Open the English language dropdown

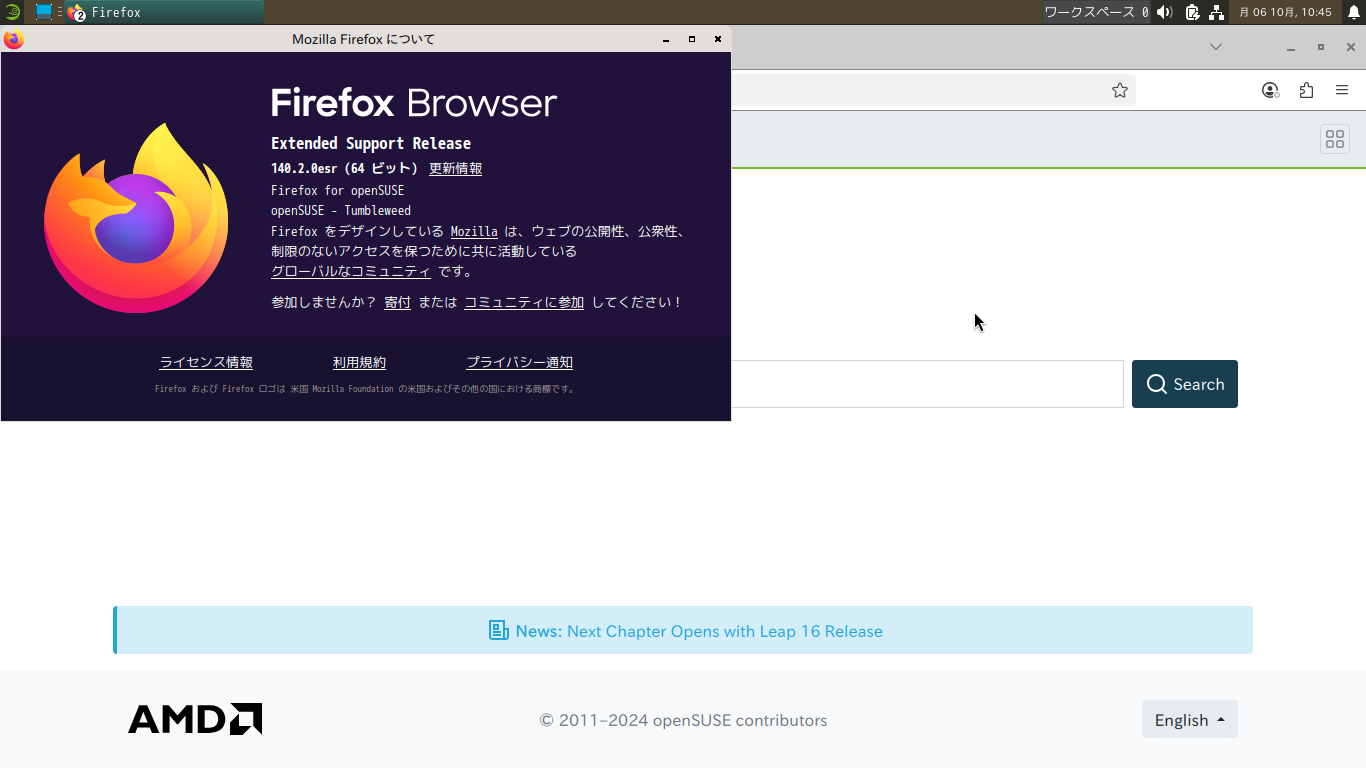click(1190, 719)
